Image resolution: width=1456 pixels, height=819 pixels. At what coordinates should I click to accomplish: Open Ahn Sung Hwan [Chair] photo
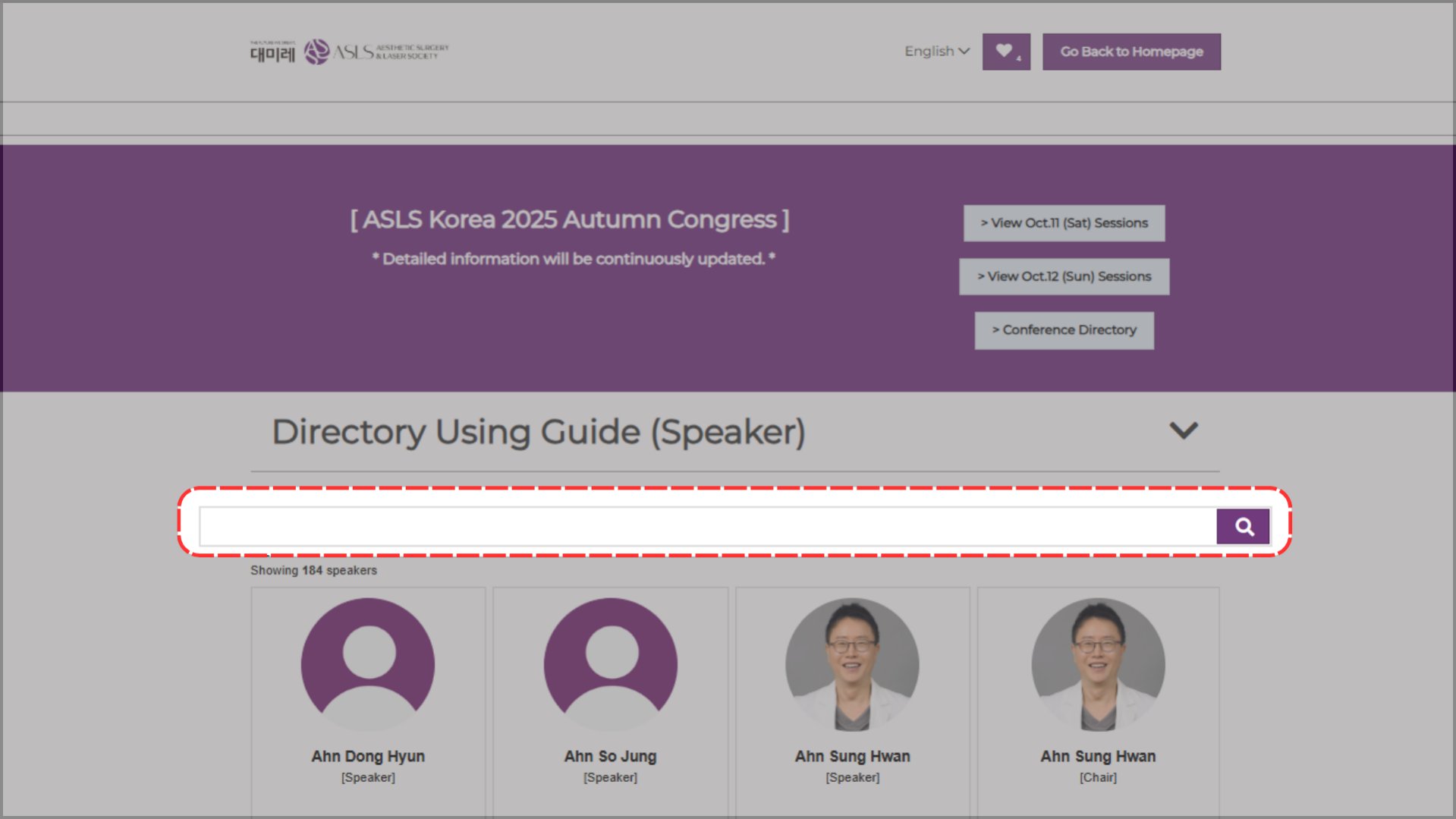1098,664
